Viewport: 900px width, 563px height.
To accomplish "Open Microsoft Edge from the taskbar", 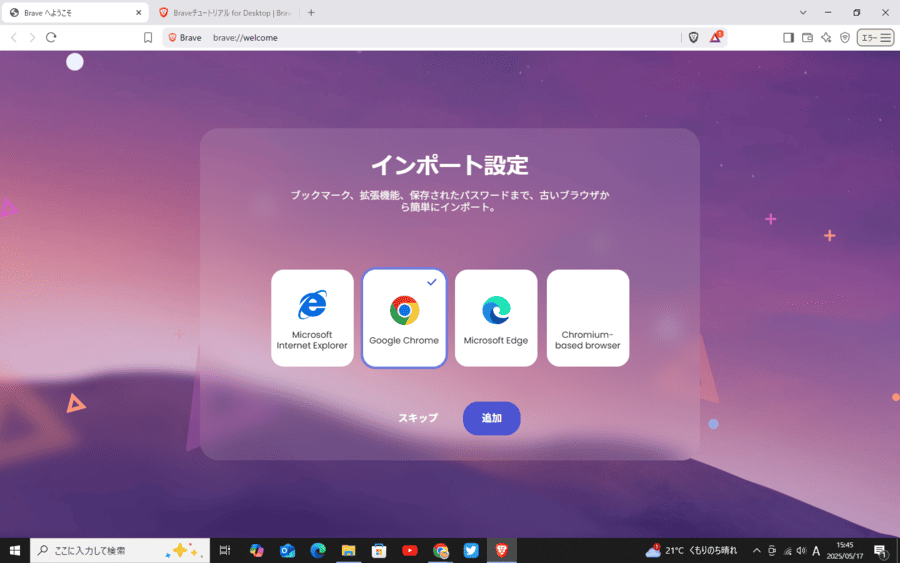I will point(318,550).
